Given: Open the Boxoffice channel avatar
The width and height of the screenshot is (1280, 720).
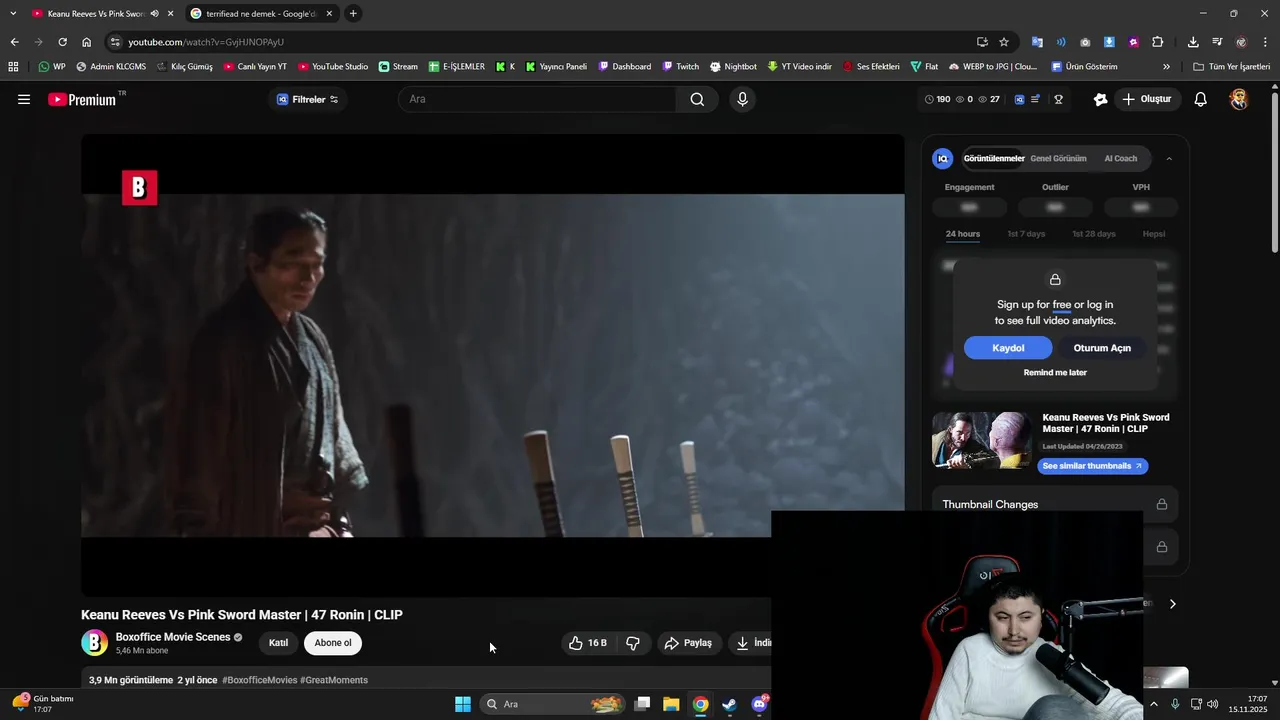Looking at the screenshot, I should 94,643.
